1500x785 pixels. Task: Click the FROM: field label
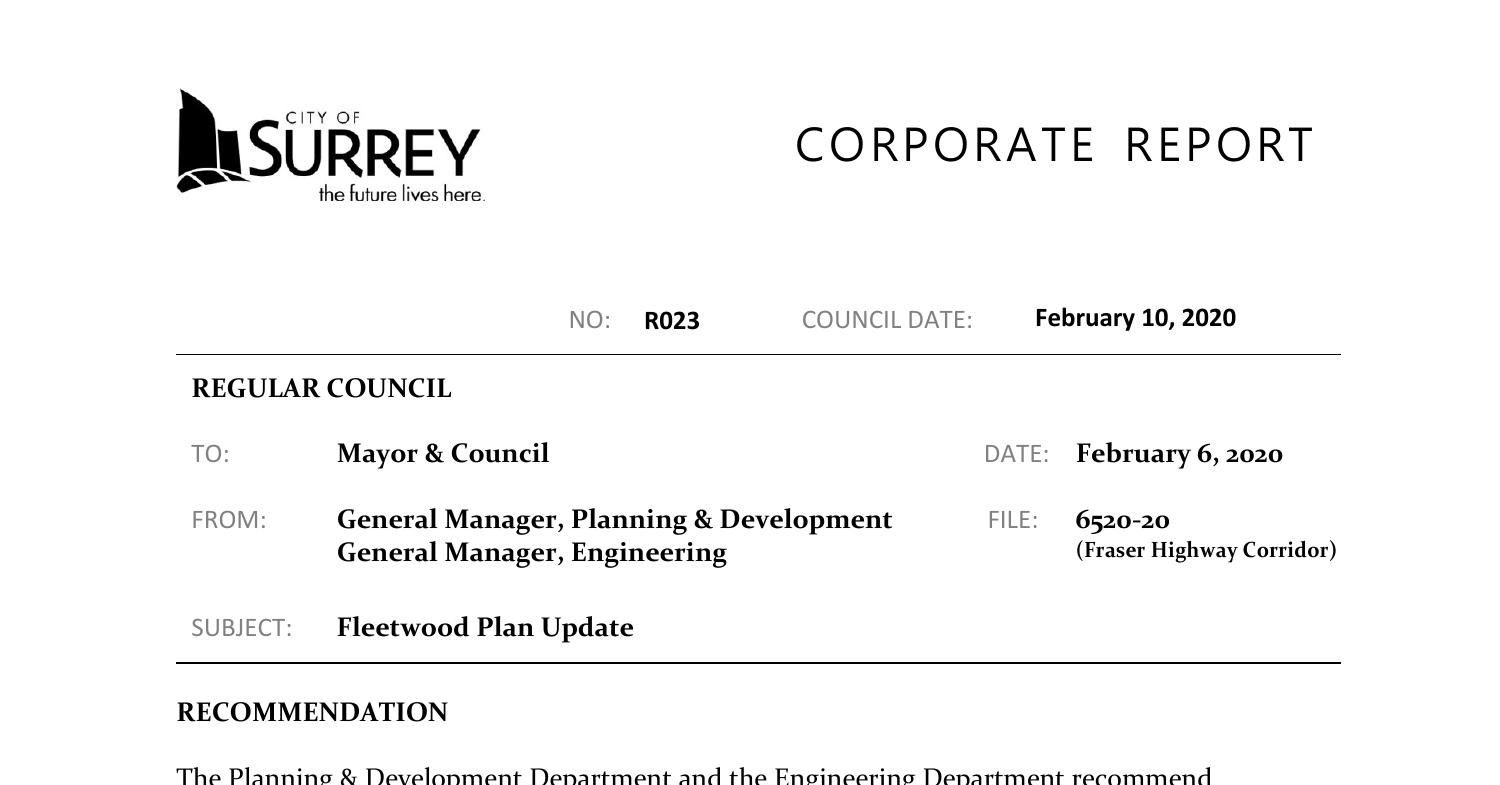click(x=229, y=520)
